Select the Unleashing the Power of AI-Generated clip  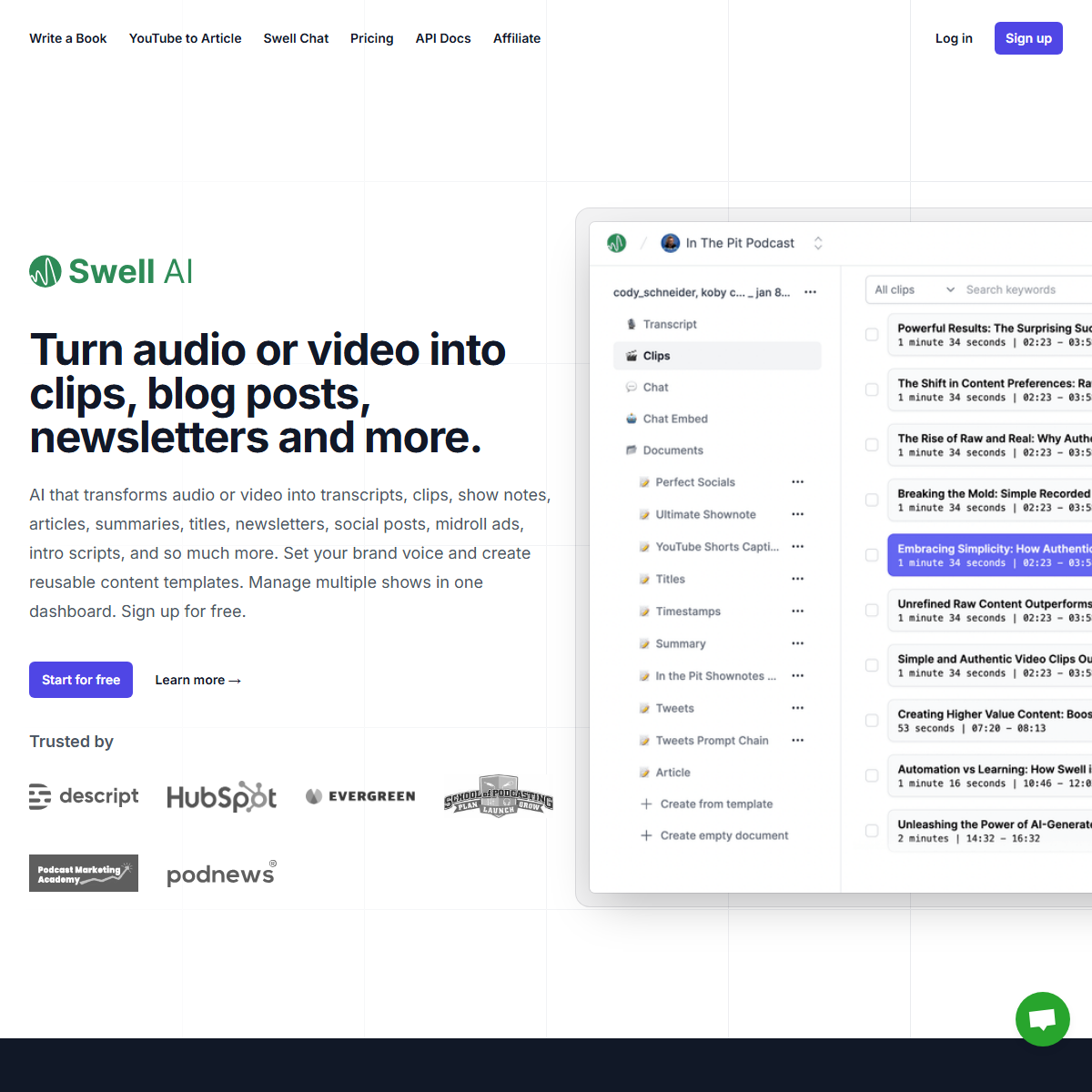990,831
